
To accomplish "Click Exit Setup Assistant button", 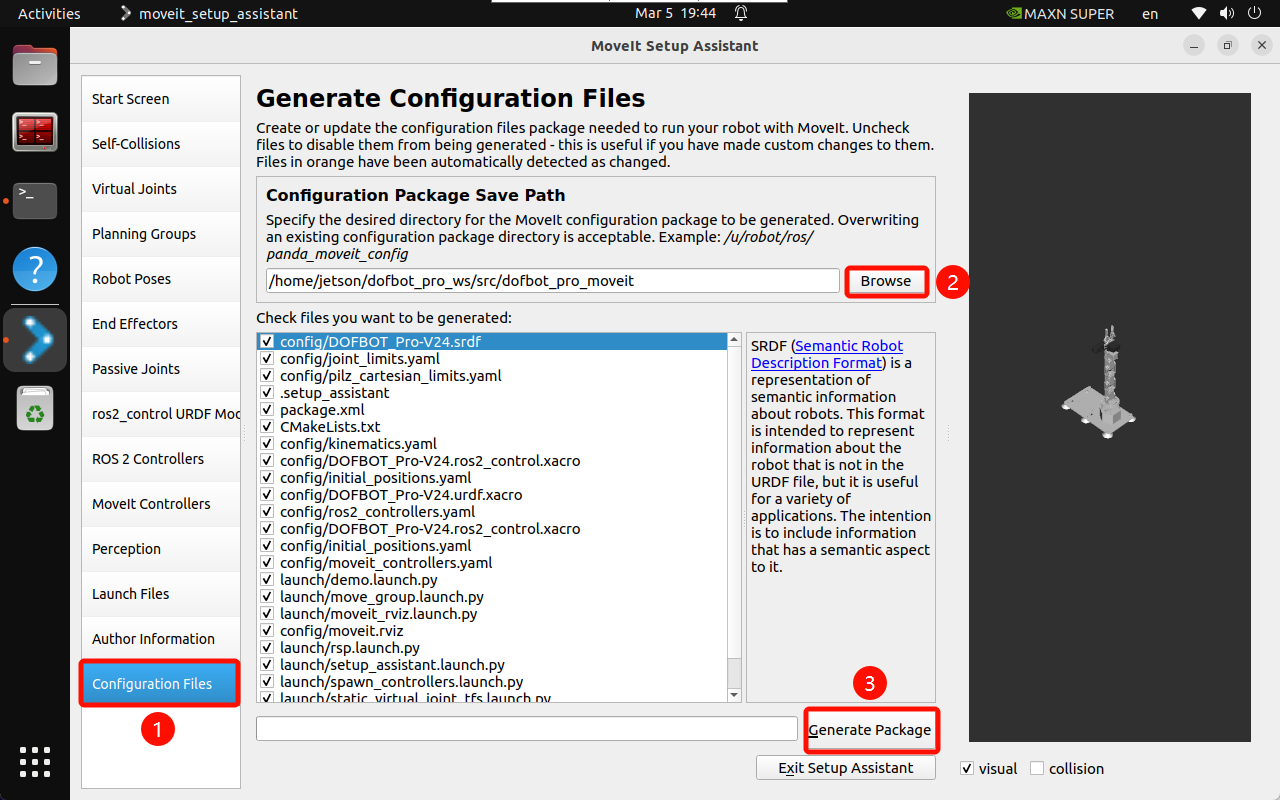I will (846, 768).
